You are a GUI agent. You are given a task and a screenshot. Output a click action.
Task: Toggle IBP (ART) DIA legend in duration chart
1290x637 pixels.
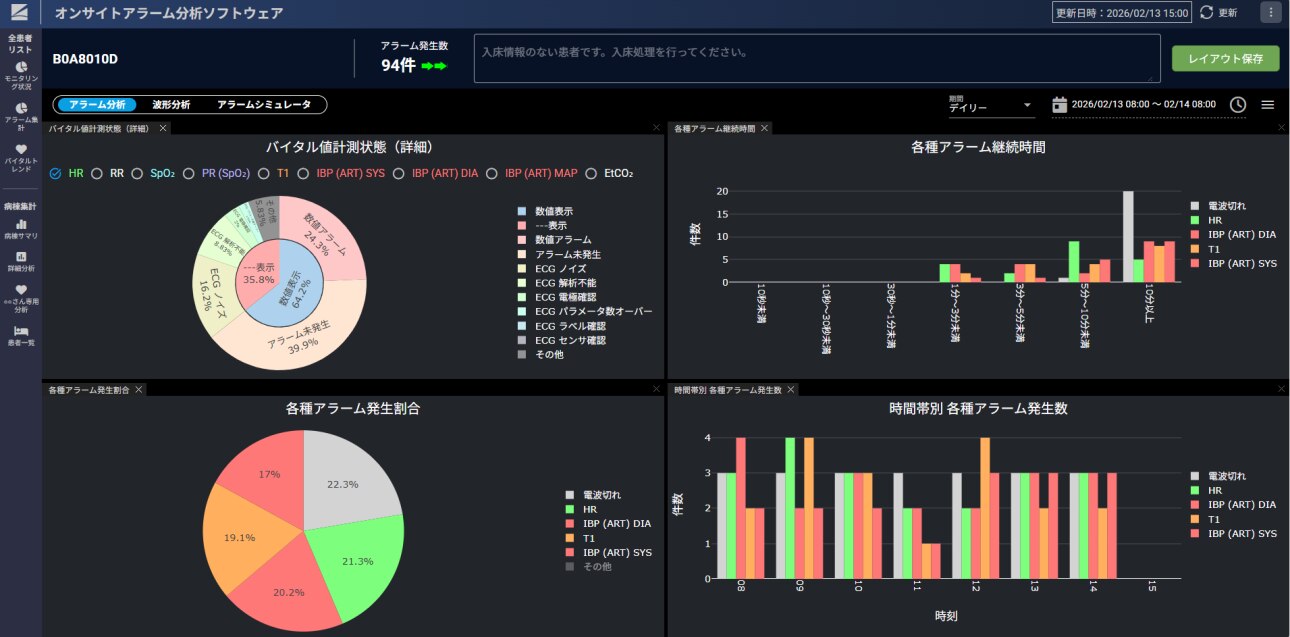(x=1233, y=234)
